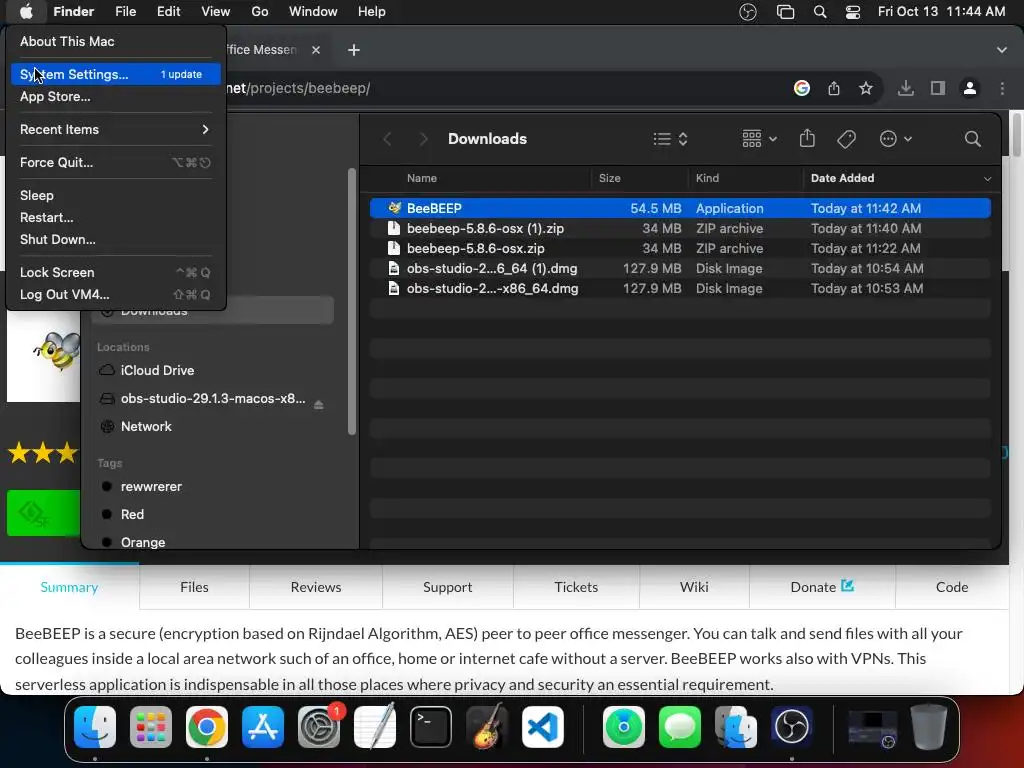Open Finder action menu with ellipsis
This screenshot has height=768, width=1024.
(x=895, y=139)
